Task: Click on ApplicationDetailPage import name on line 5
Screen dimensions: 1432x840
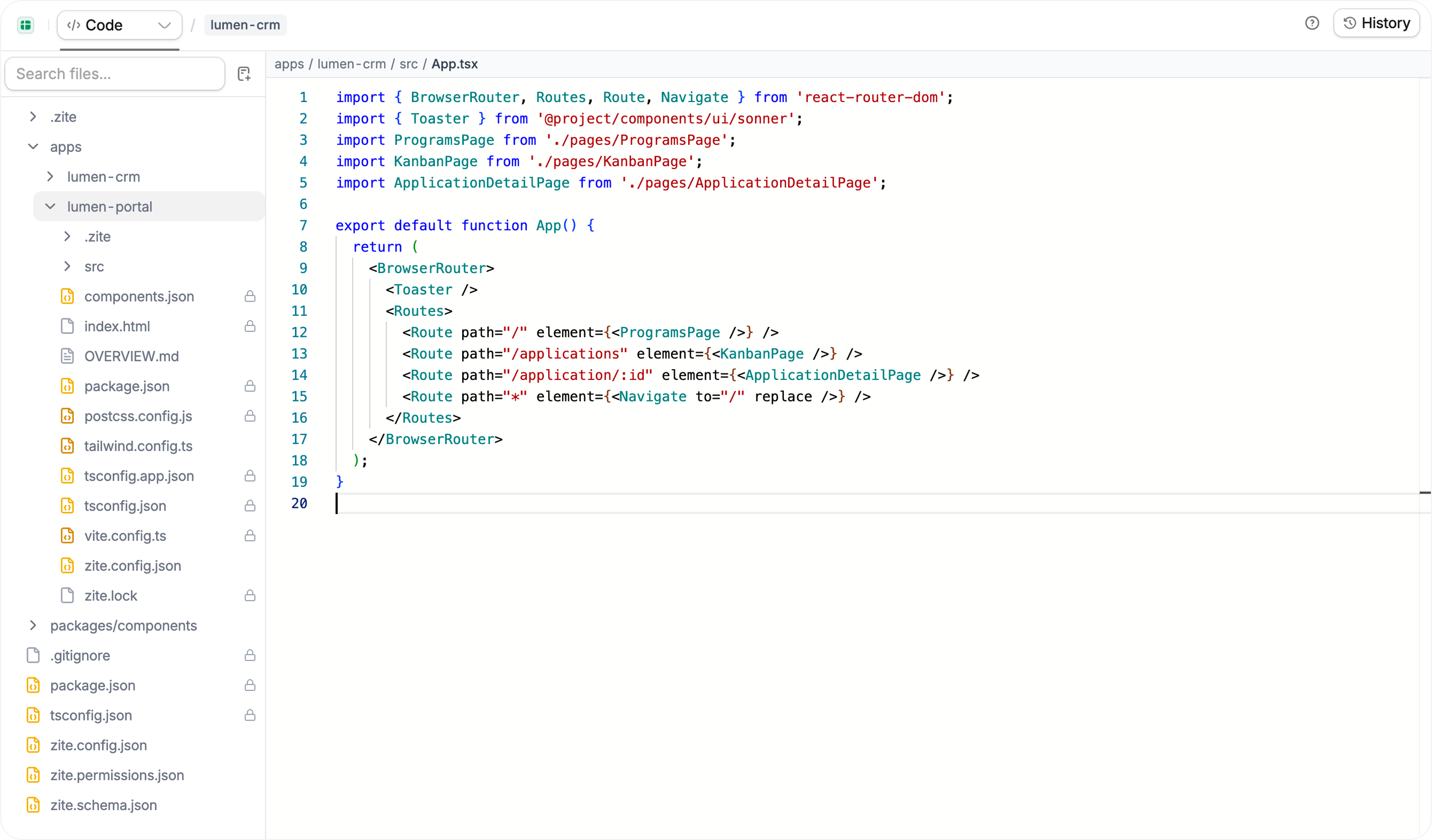Action: coord(481,183)
